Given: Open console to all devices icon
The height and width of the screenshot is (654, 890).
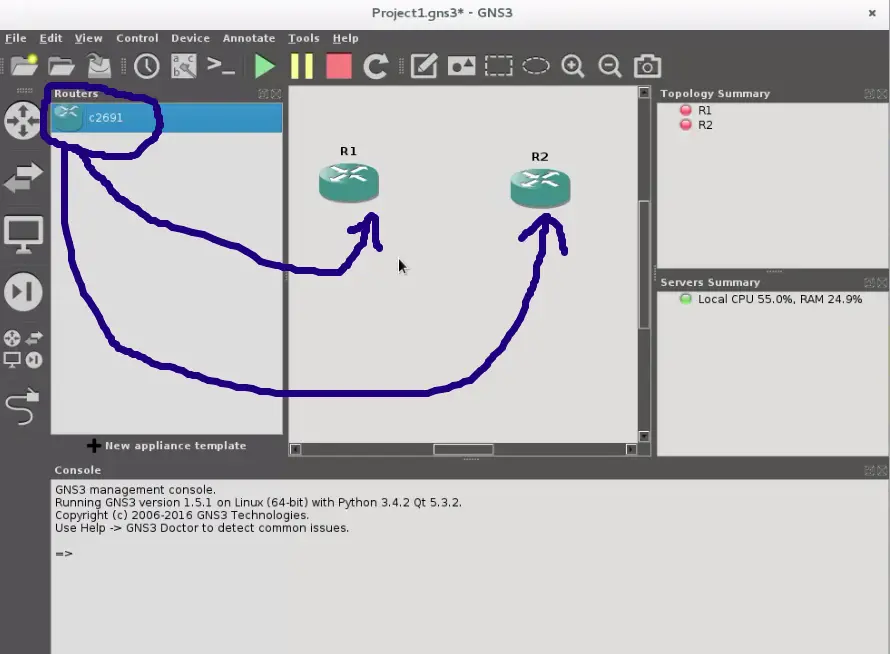Looking at the screenshot, I should pos(221,66).
